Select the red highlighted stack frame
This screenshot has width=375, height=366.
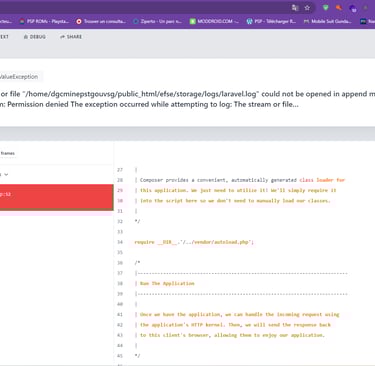pyautogui.click(x=57, y=197)
